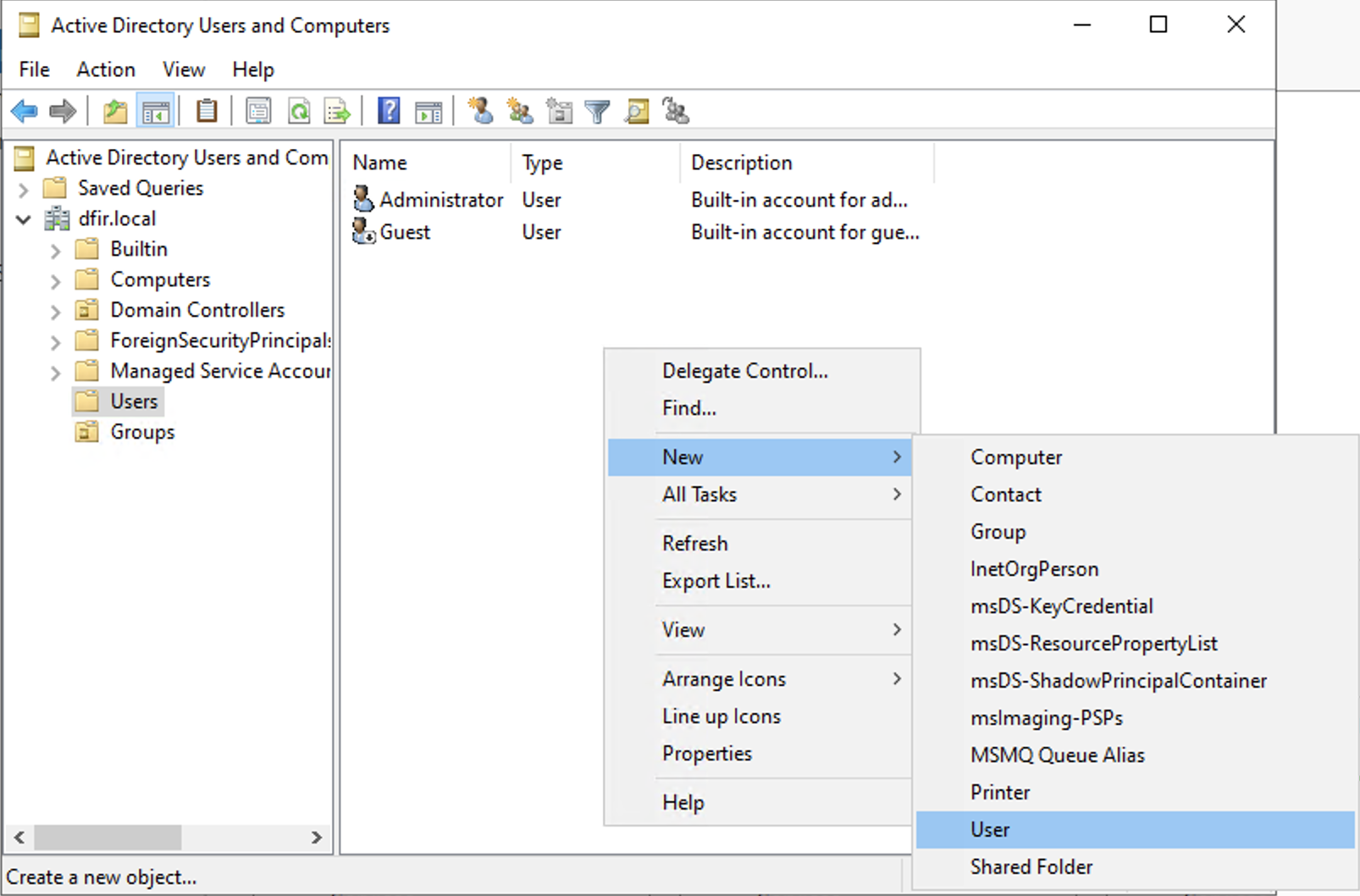Open the Action menu
This screenshot has width=1360, height=896.
pos(106,69)
